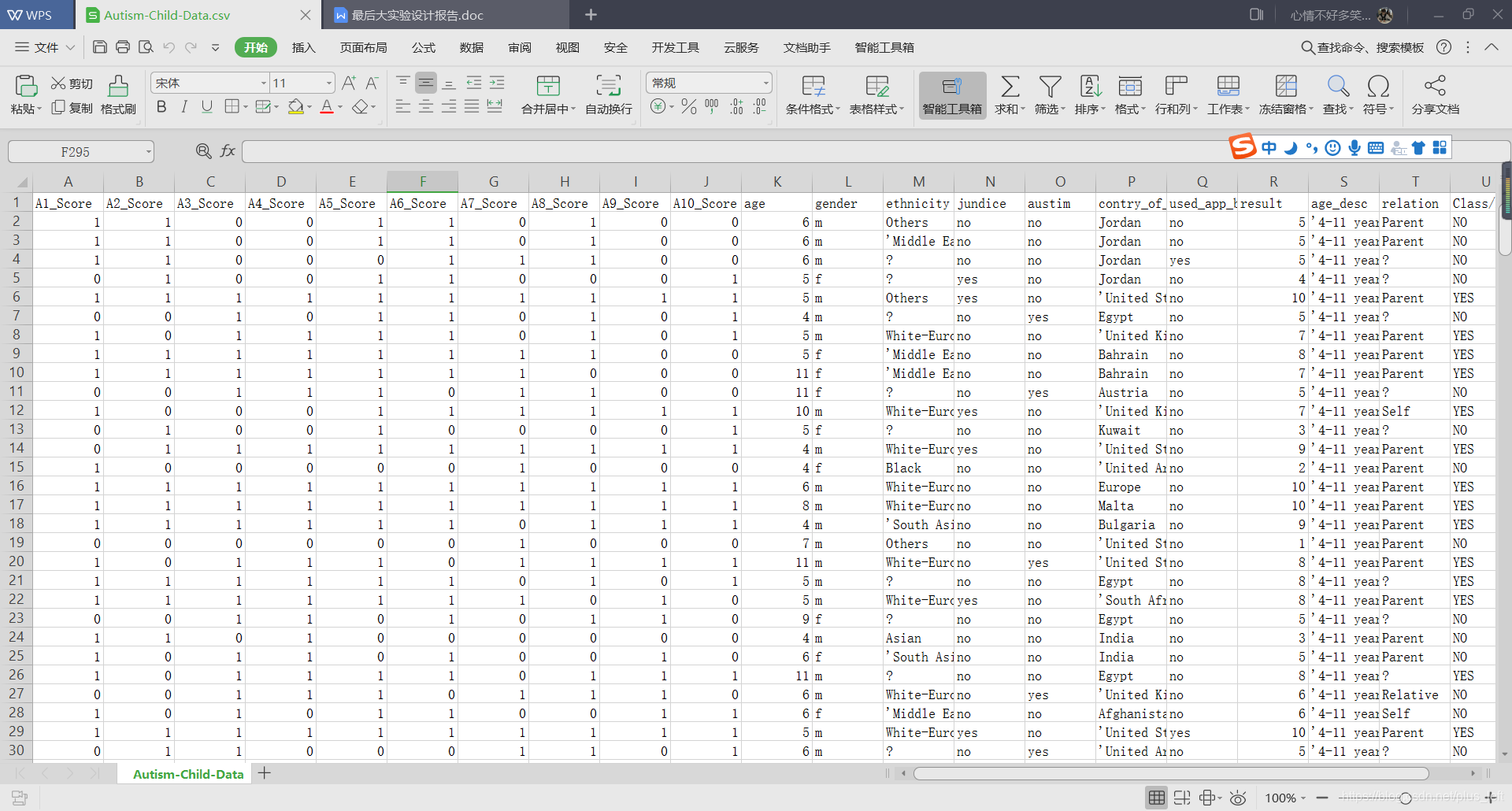The height and width of the screenshot is (811, 1512).
Task: Add a new sheet with the plus button
Action: [265, 773]
